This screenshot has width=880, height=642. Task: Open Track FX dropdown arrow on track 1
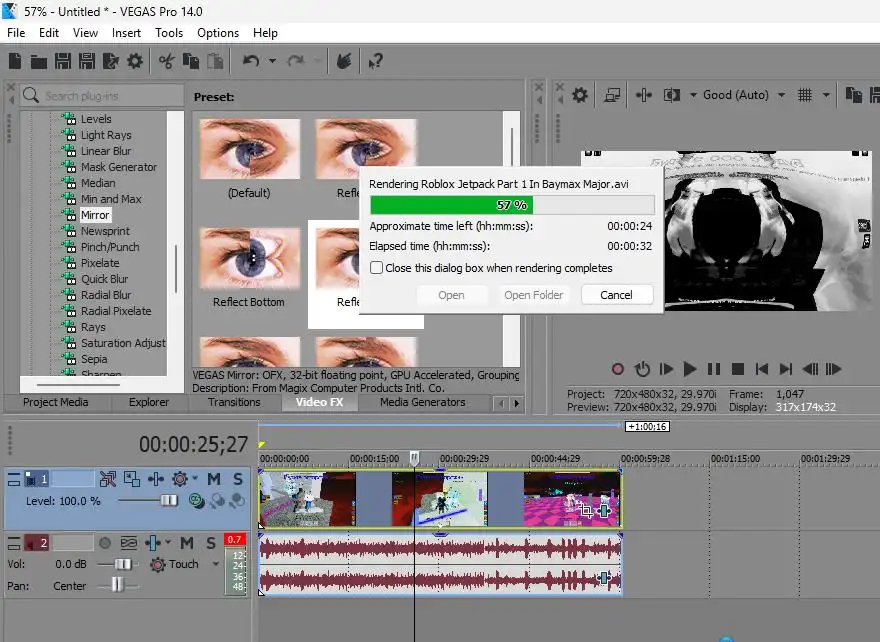[195, 478]
